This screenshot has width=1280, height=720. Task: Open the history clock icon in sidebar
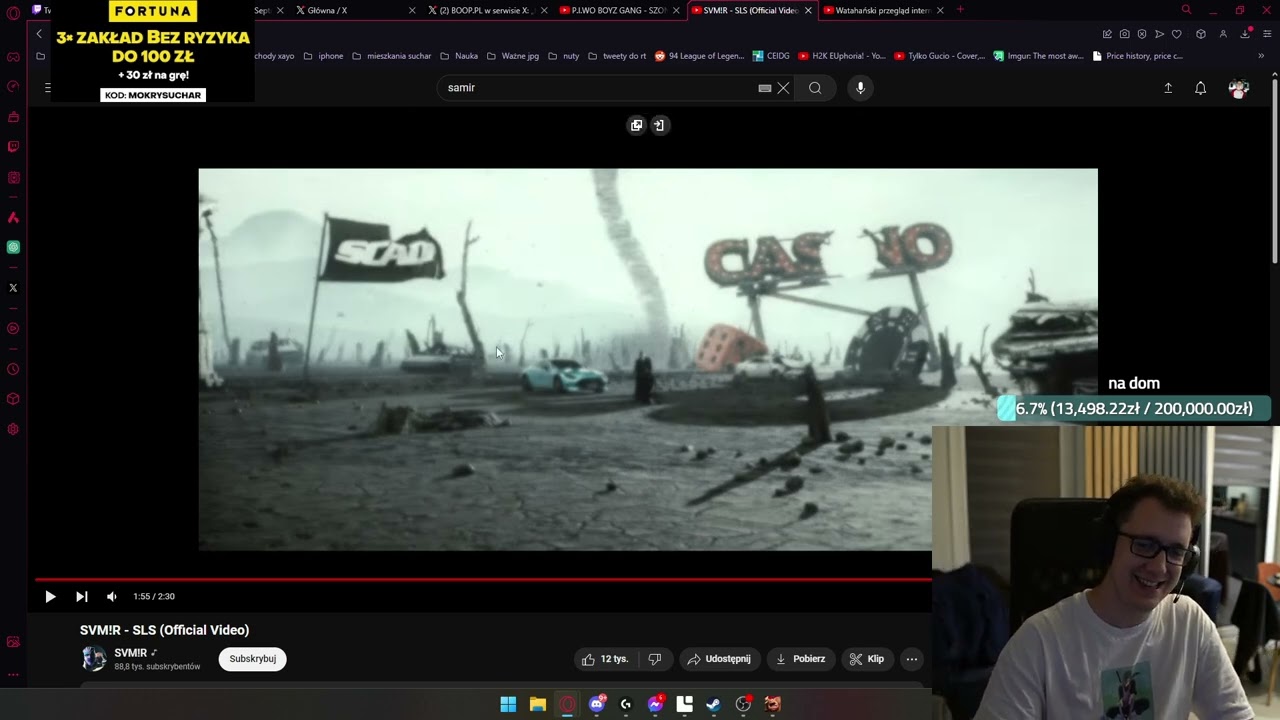pyautogui.click(x=13, y=370)
